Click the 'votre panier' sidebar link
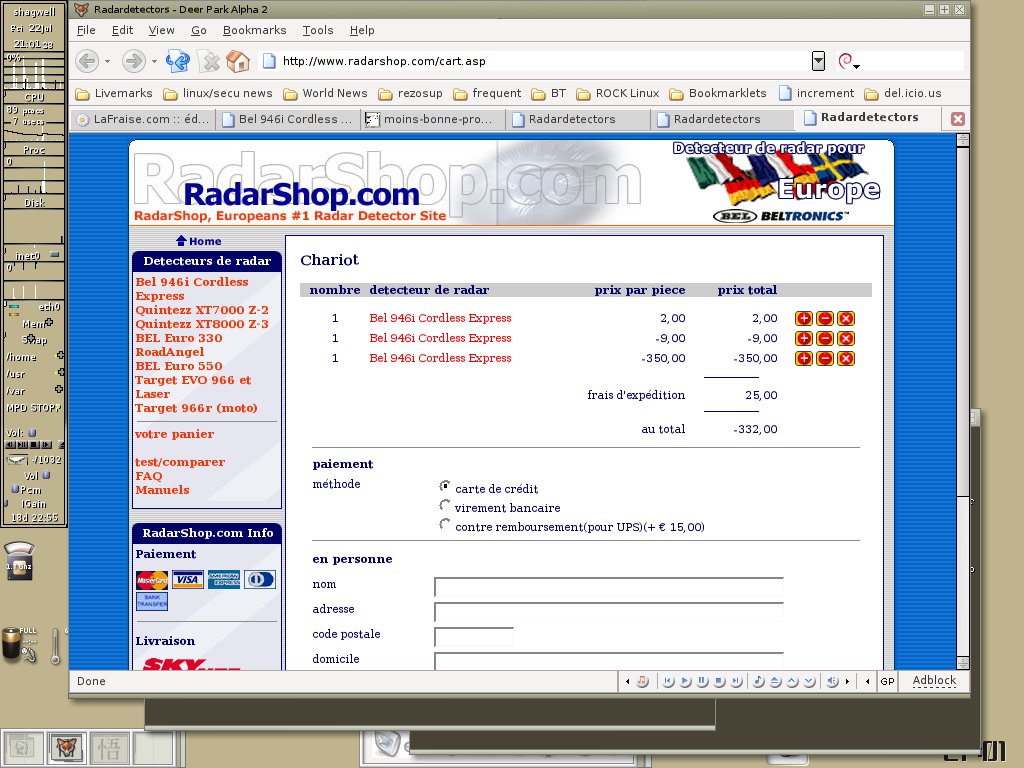The height and width of the screenshot is (768, 1024). [x=174, y=434]
